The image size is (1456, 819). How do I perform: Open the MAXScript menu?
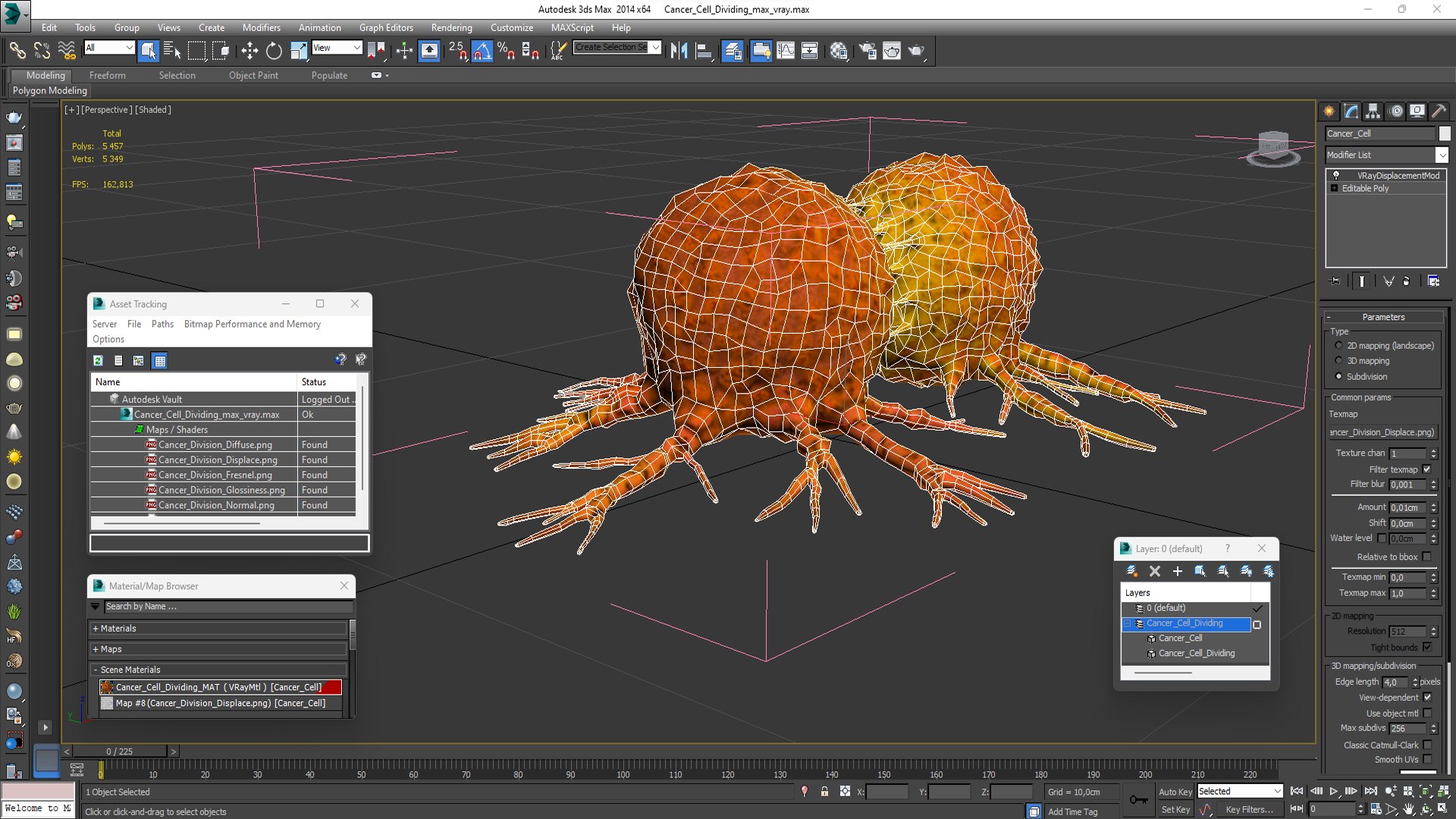[x=572, y=27]
